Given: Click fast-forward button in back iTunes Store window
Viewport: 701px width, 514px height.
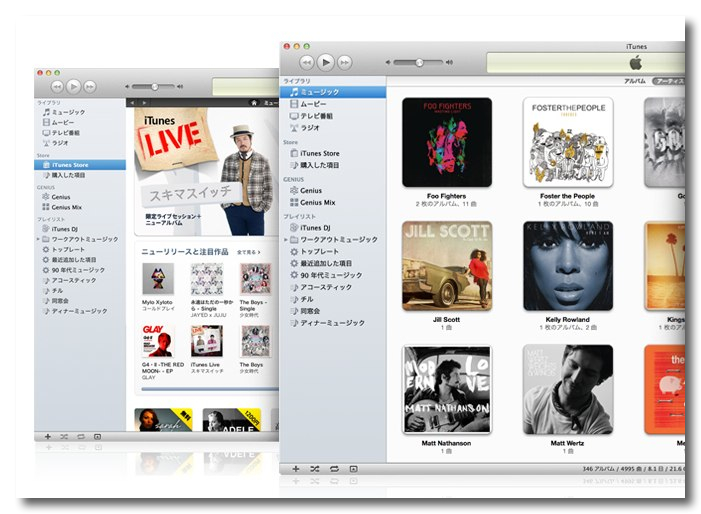Looking at the screenshot, I should [x=90, y=86].
